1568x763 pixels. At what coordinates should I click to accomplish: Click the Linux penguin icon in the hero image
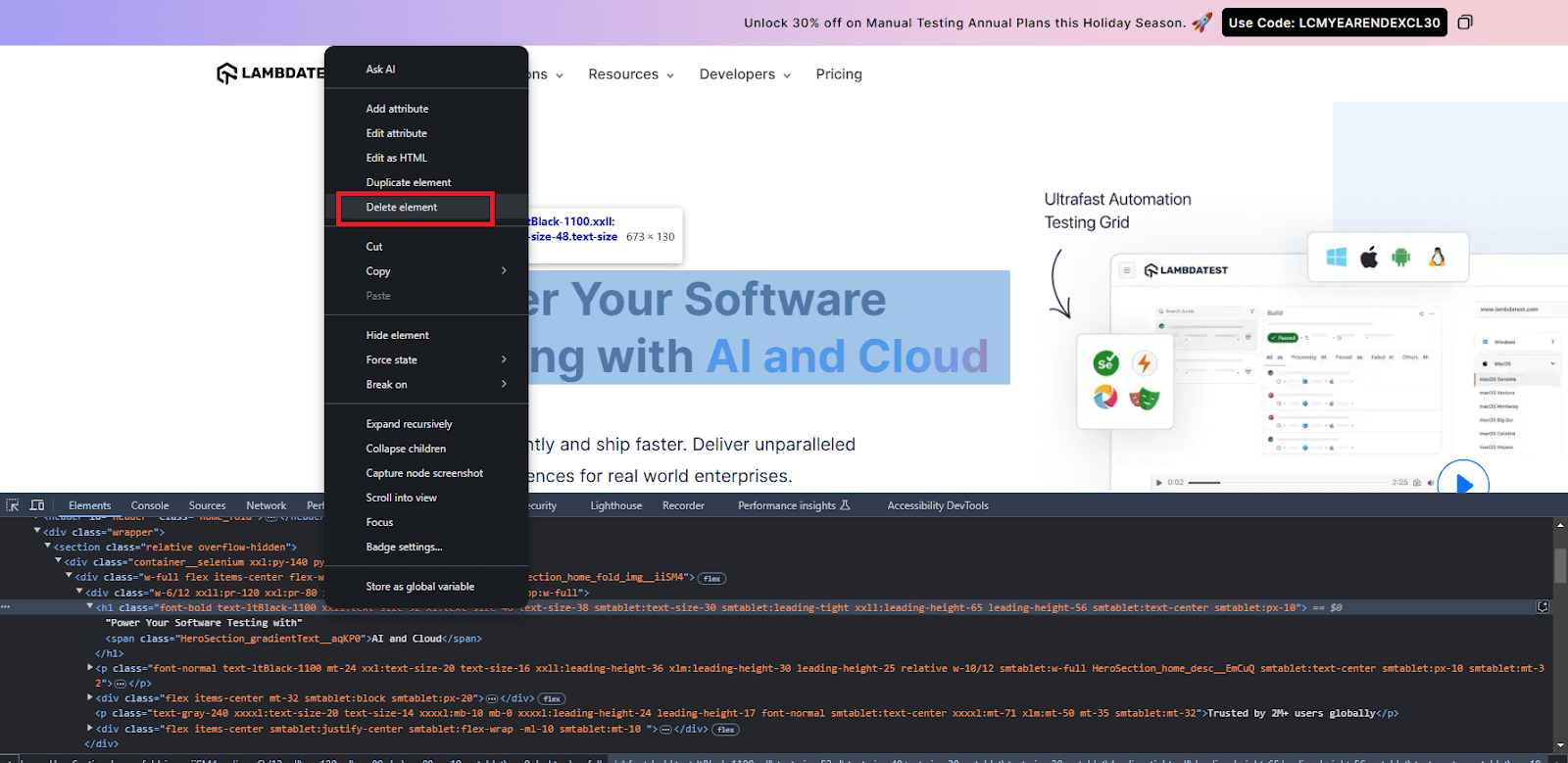pyautogui.click(x=1437, y=257)
